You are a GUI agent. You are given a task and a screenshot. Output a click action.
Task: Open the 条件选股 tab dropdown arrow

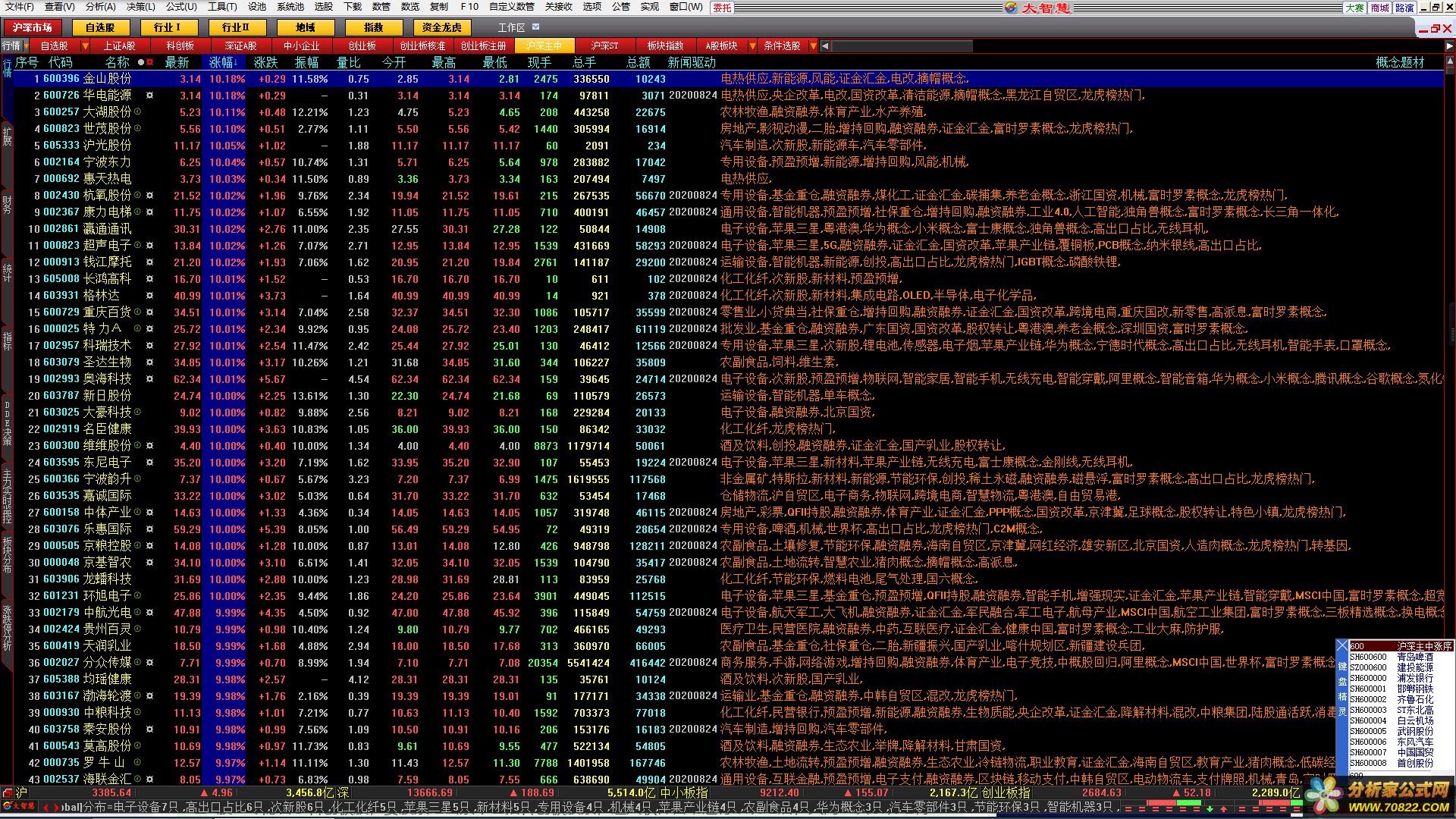[814, 45]
